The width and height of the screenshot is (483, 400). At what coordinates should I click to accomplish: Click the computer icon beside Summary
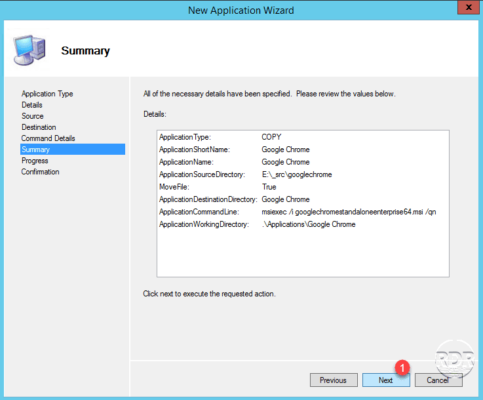[x=29, y=50]
